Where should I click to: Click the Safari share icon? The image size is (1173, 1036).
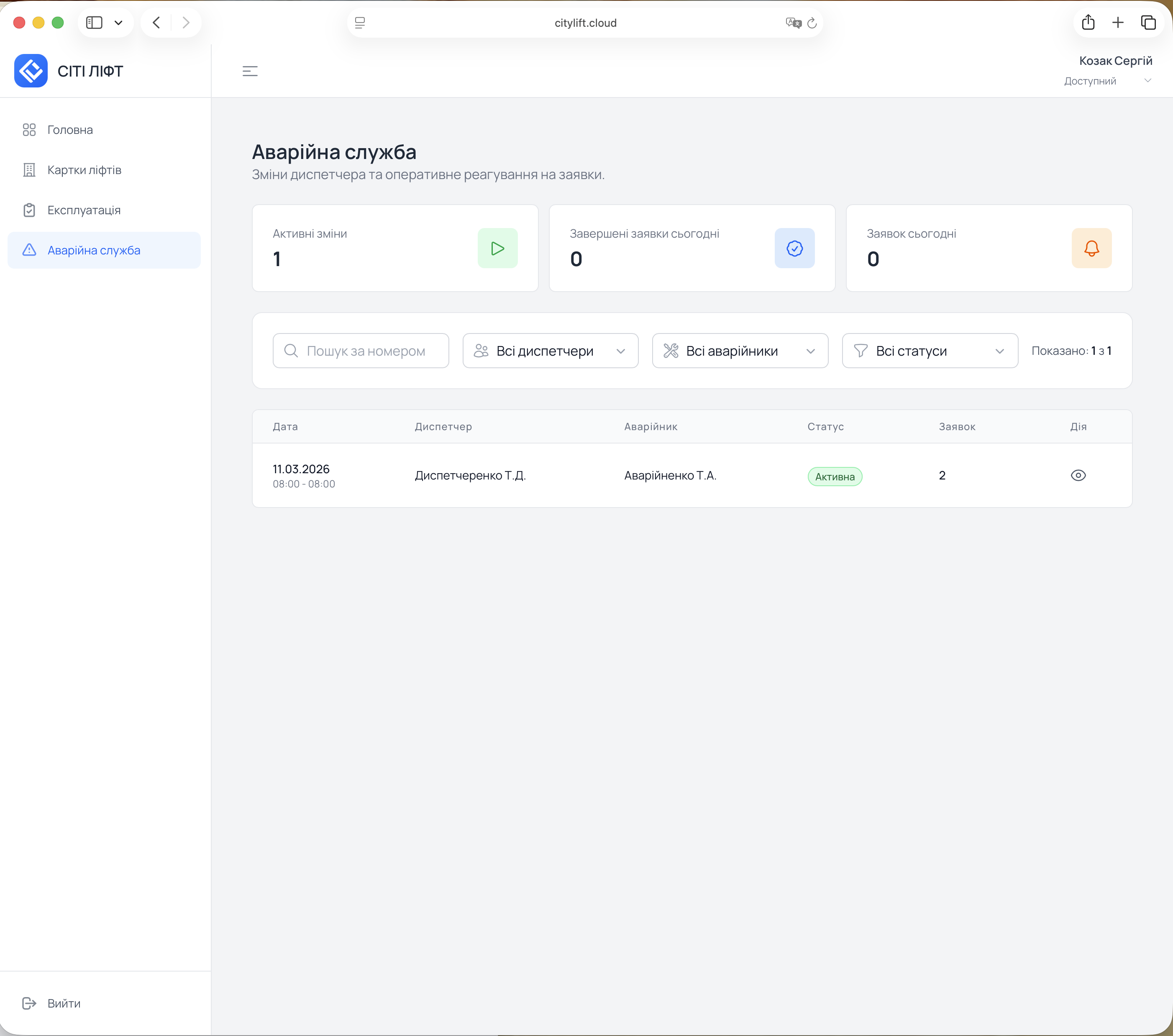pyautogui.click(x=1088, y=23)
